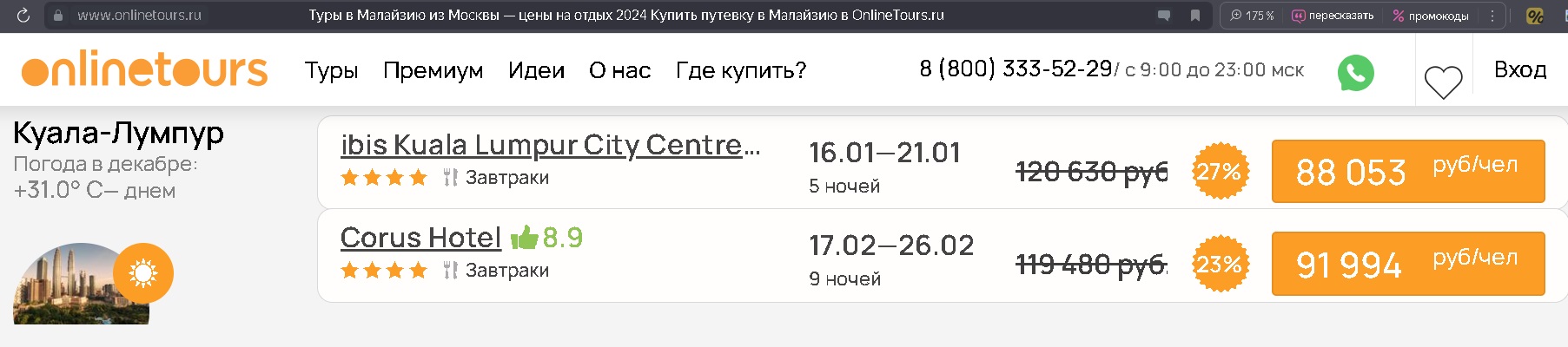
Task: Open zoom level 175% control
Action: coord(1252,16)
